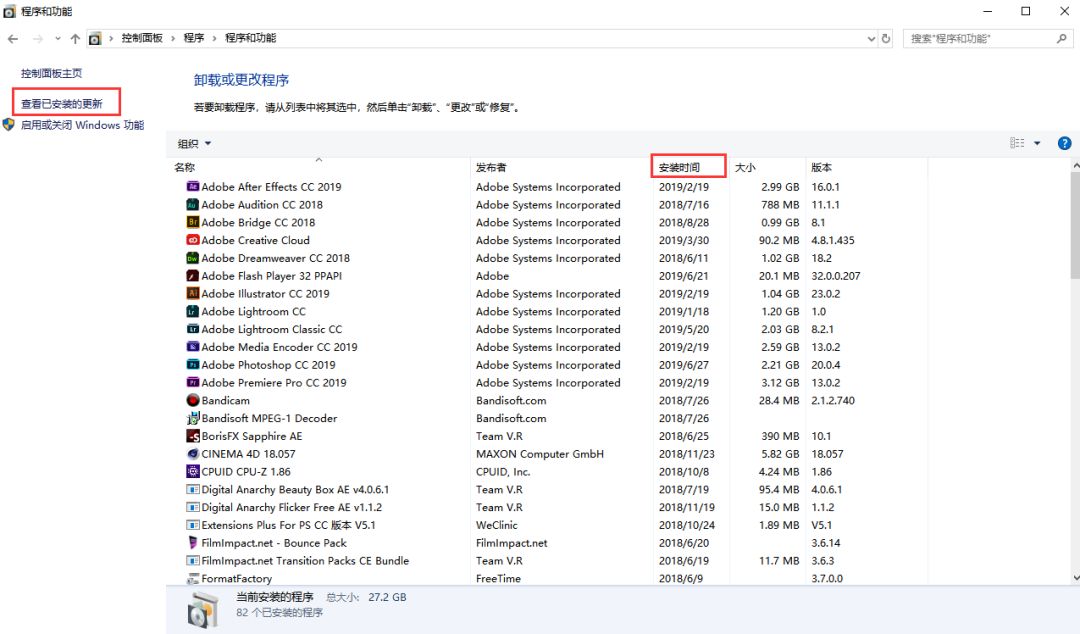Click the Adobe Creative Cloud icon
1080x634 pixels.
coord(193,240)
